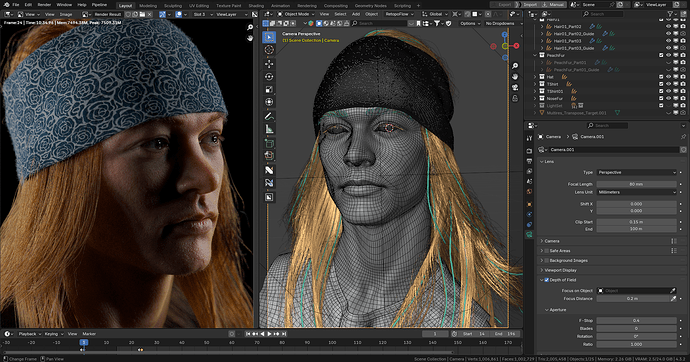Toggle render camera icon for NoseFur collection
This screenshot has height=362, width=690.
point(683,99)
